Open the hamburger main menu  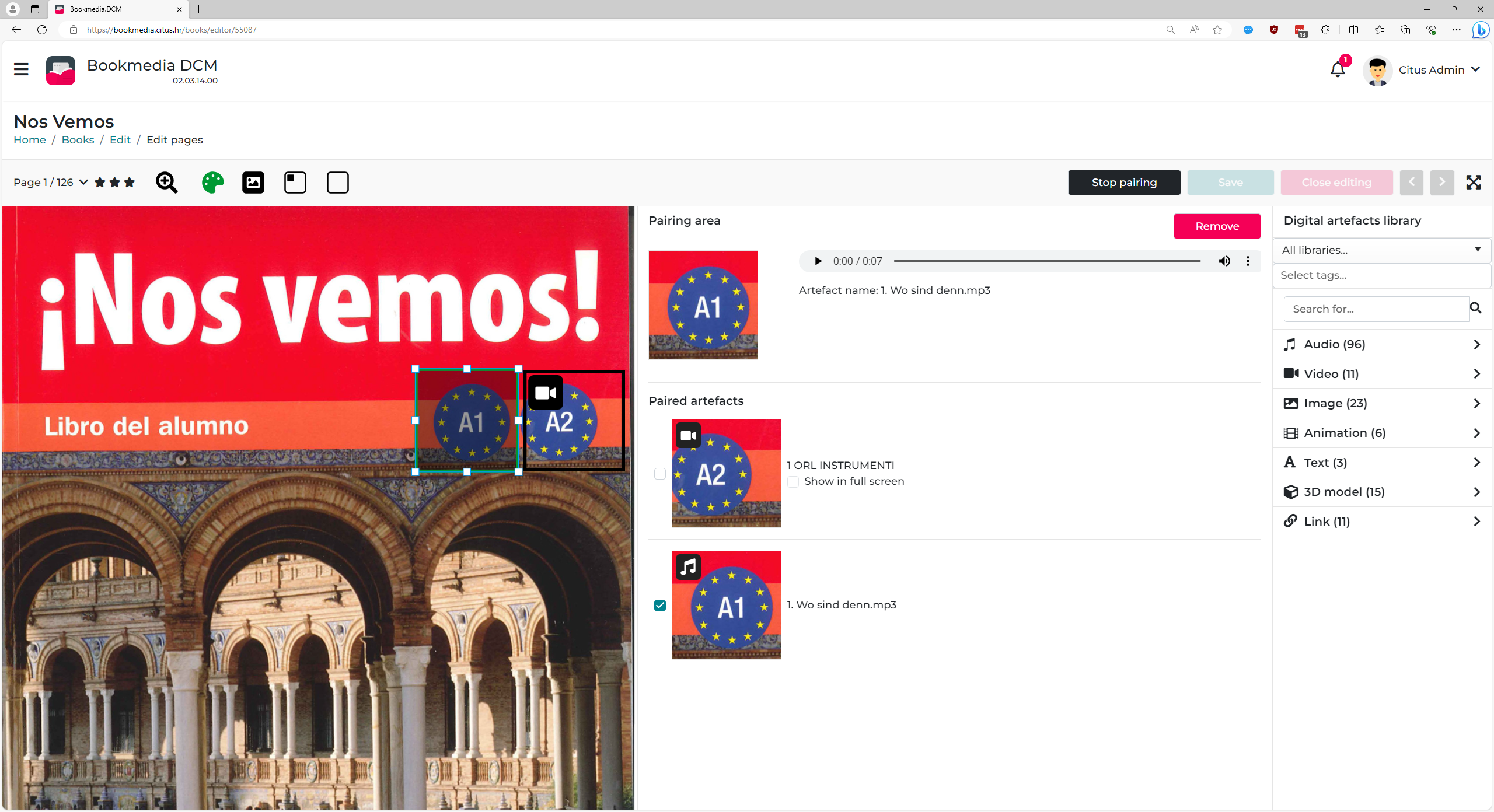[x=21, y=69]
